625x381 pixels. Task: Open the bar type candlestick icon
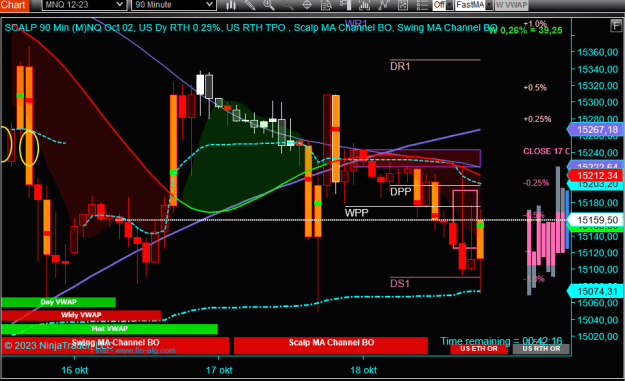(231, 5)
